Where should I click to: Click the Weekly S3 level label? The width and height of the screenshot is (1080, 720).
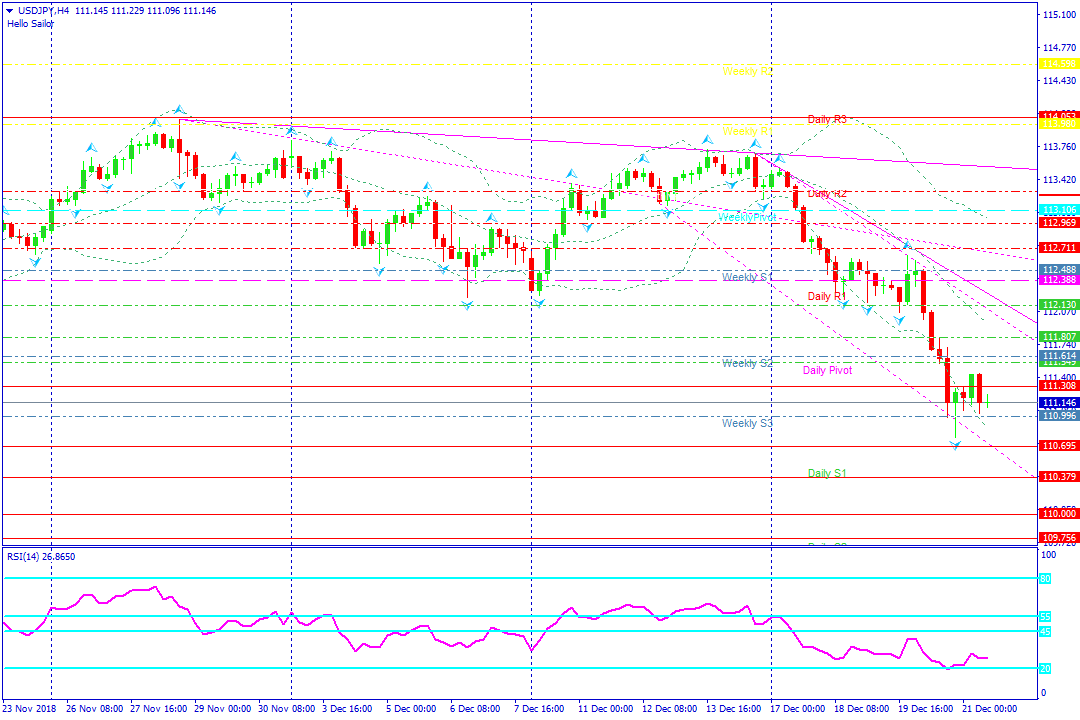point(747,424)
